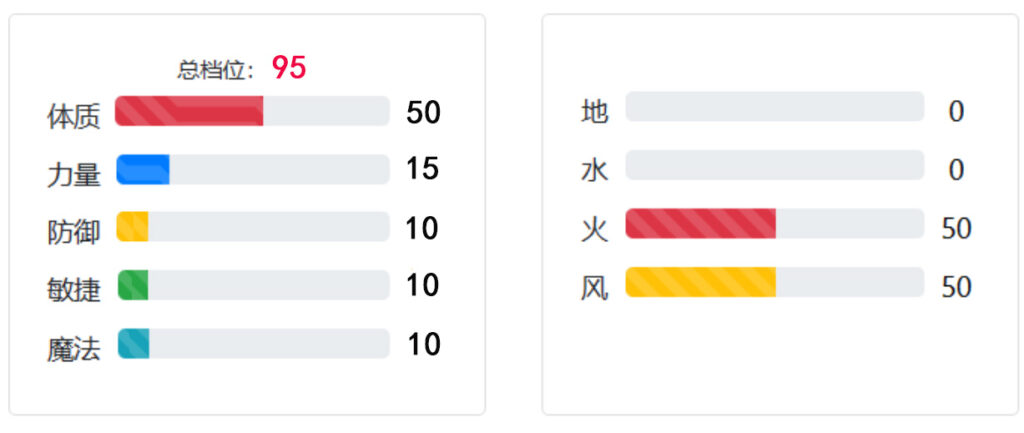Click the 总档位 label text

point(216,70)
